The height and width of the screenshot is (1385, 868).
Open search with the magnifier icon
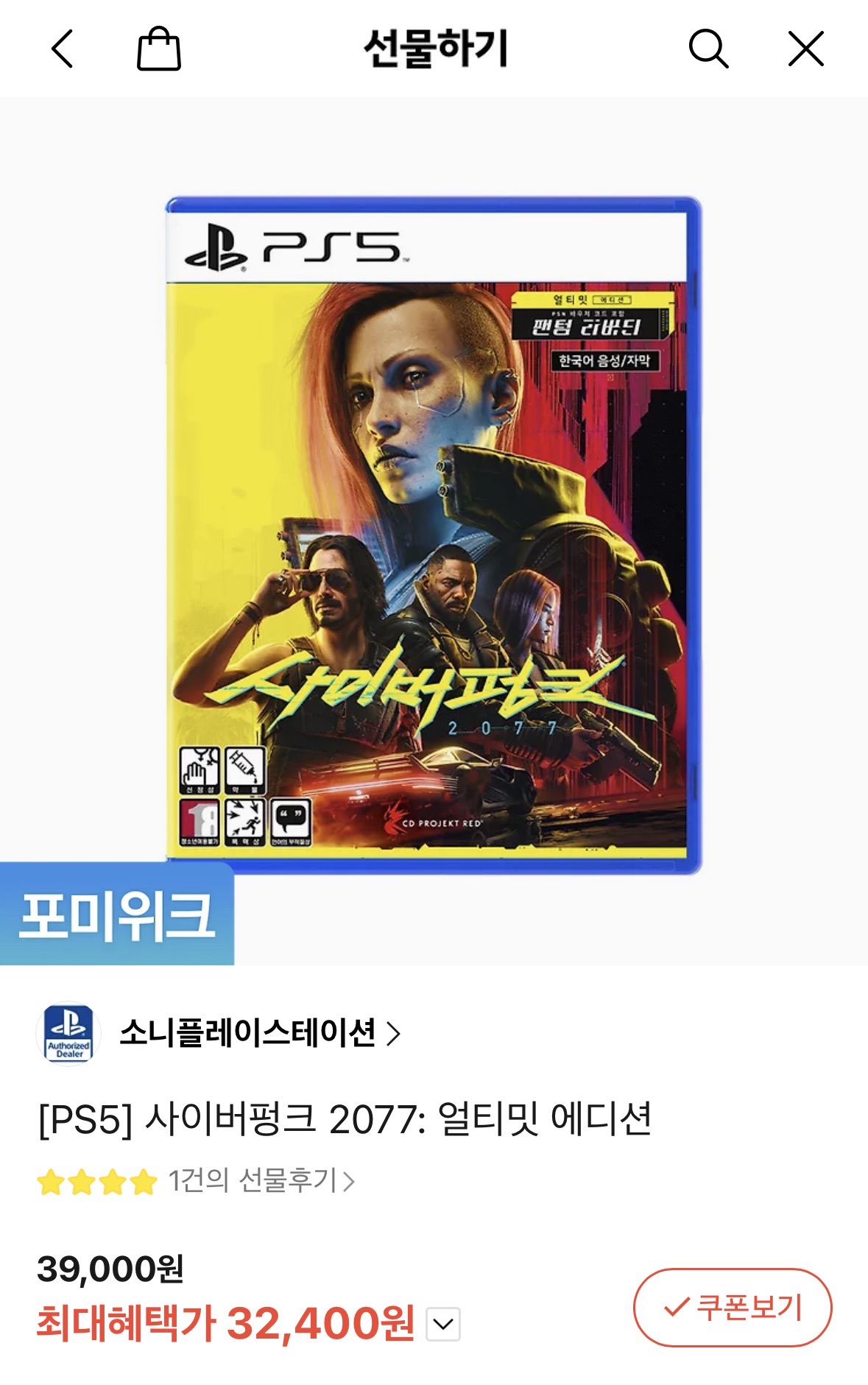pyautogui.click(x=708, y=49)
